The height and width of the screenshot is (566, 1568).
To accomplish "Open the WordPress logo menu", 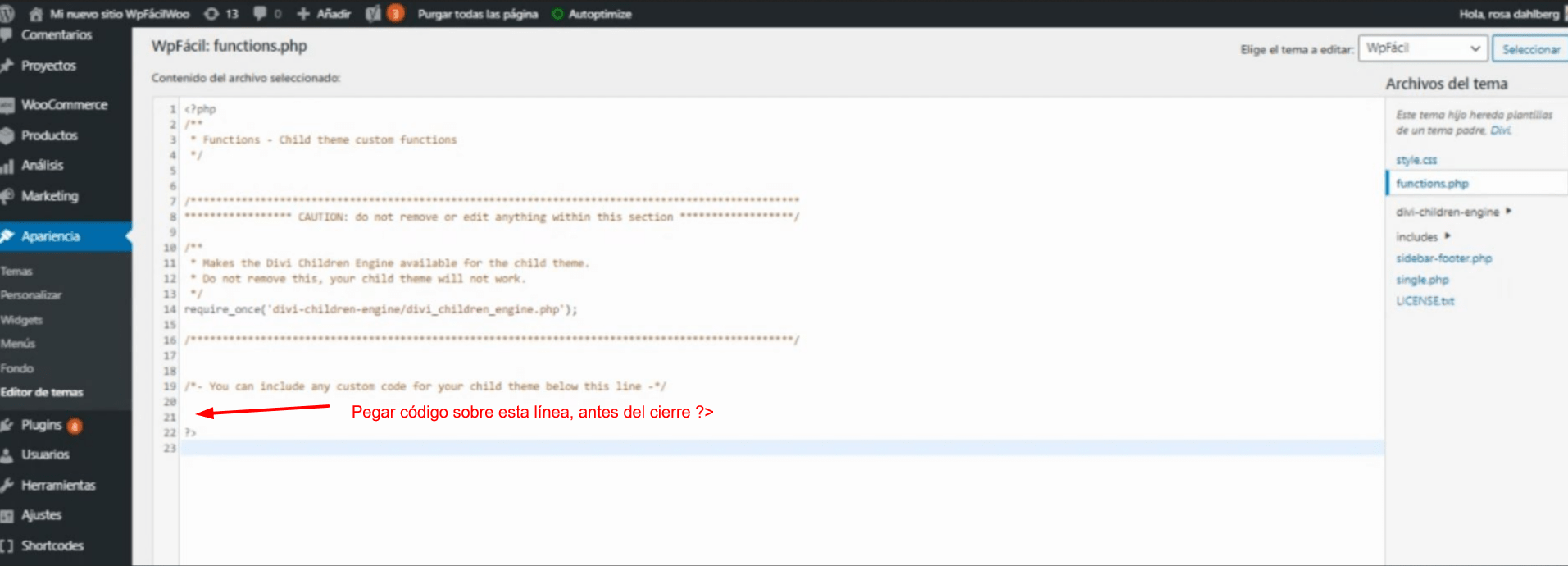I will 7,13.
